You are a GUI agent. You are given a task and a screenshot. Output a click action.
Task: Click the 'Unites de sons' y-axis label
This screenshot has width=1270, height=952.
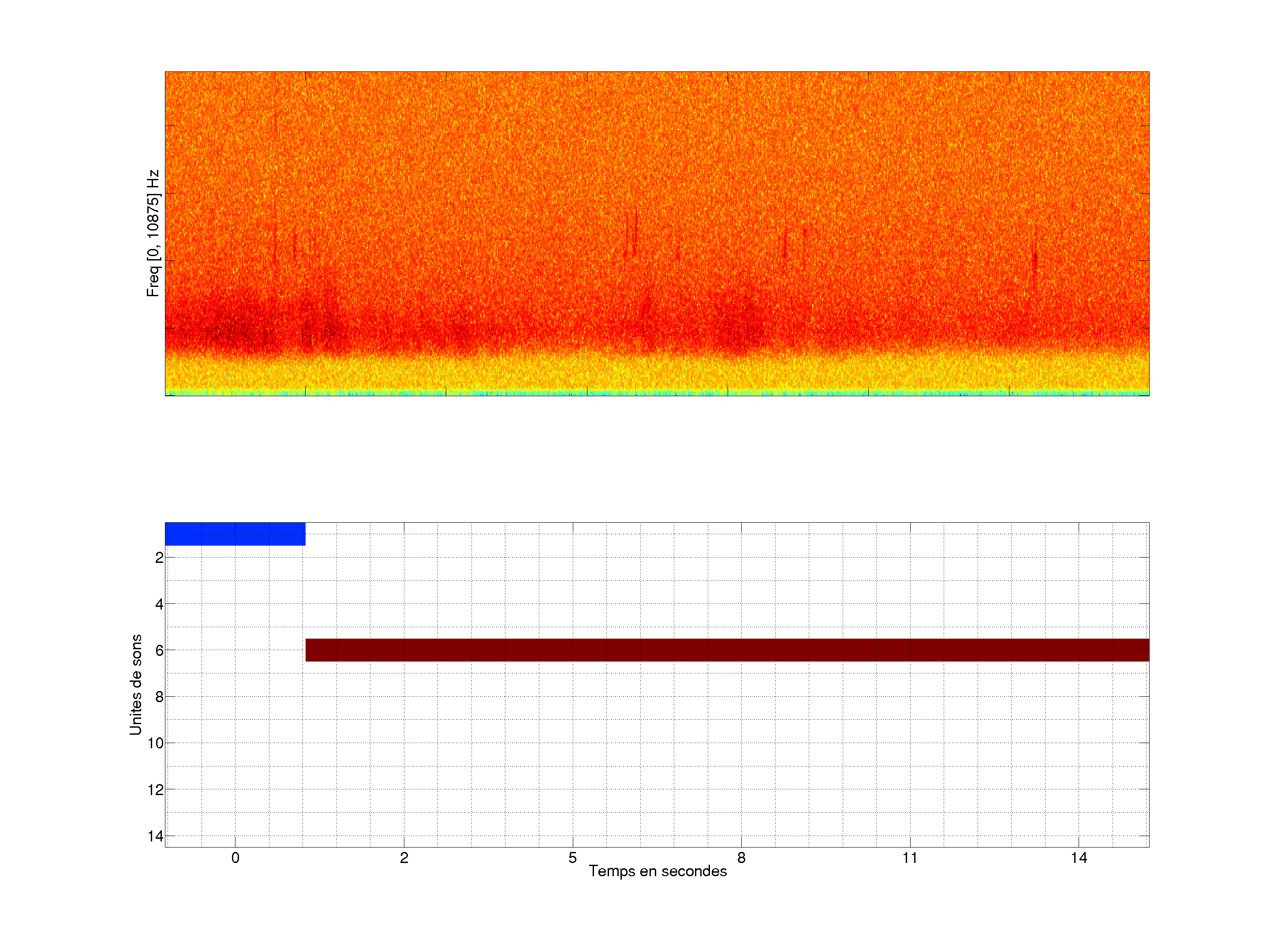[135, 684]
